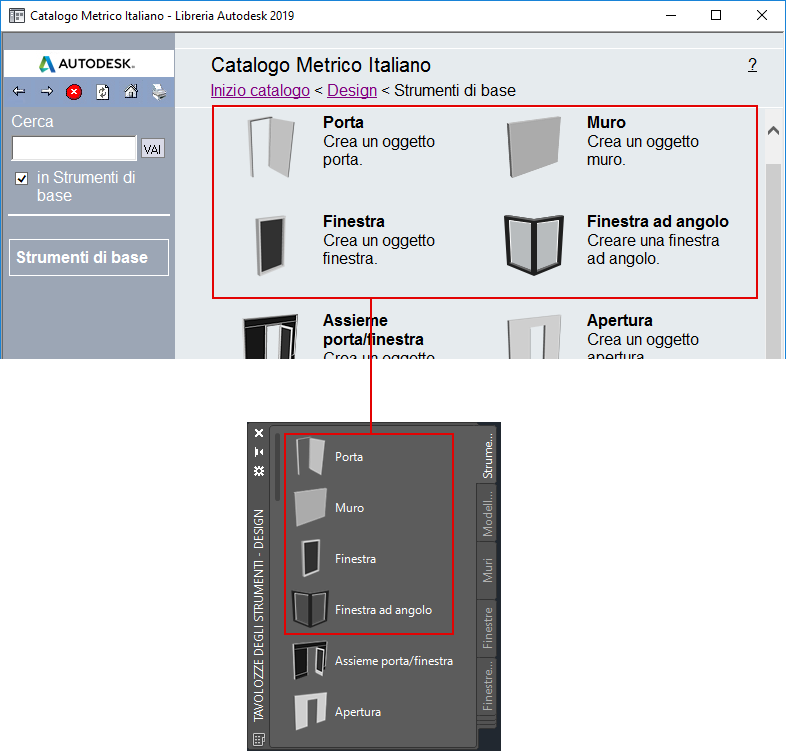This screenshot has height=751, width=786.
Task: Refresh the catalog page icon
Action: pos(103,92)
